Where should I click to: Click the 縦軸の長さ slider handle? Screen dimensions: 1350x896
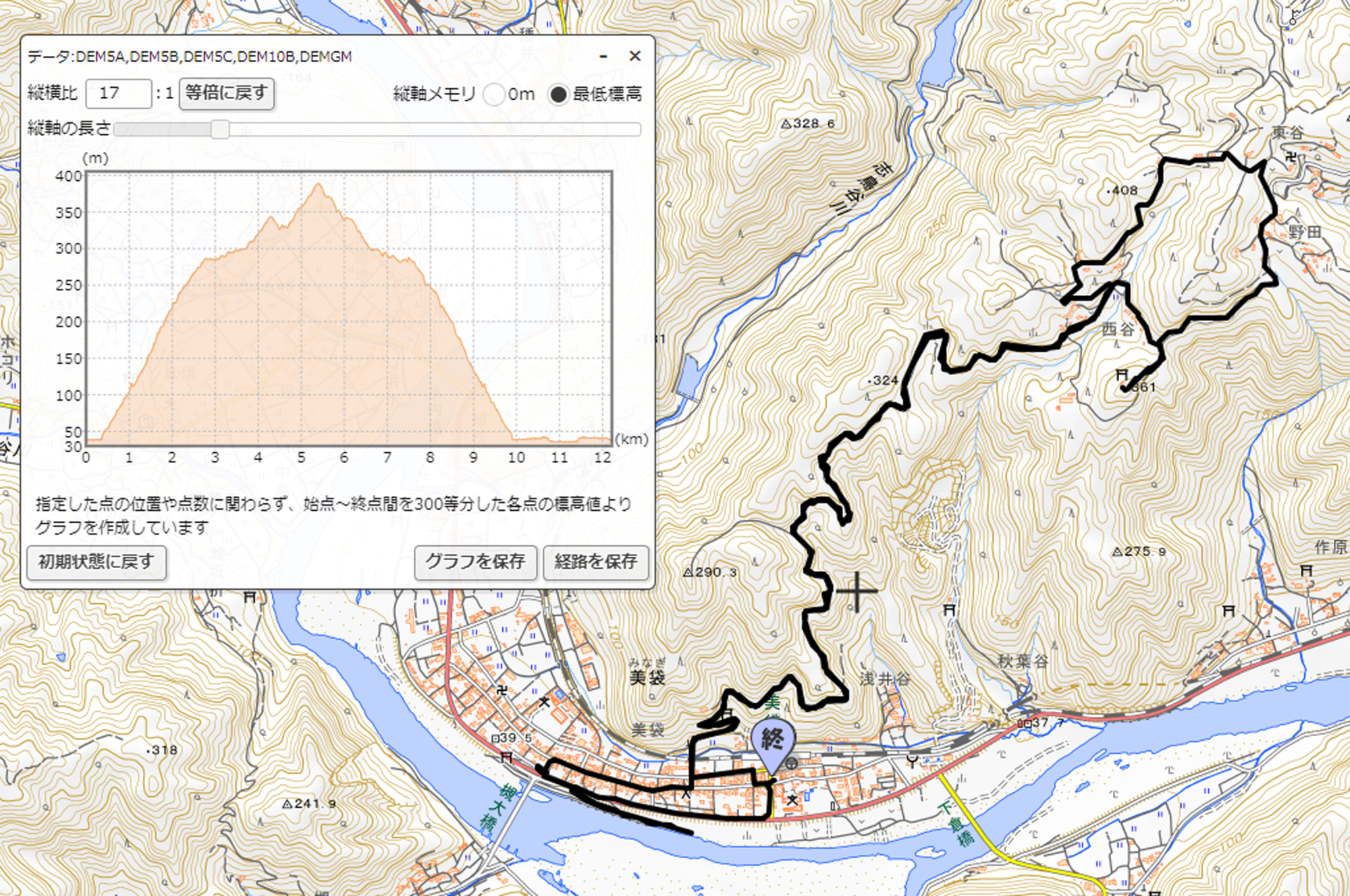point(219,129)
